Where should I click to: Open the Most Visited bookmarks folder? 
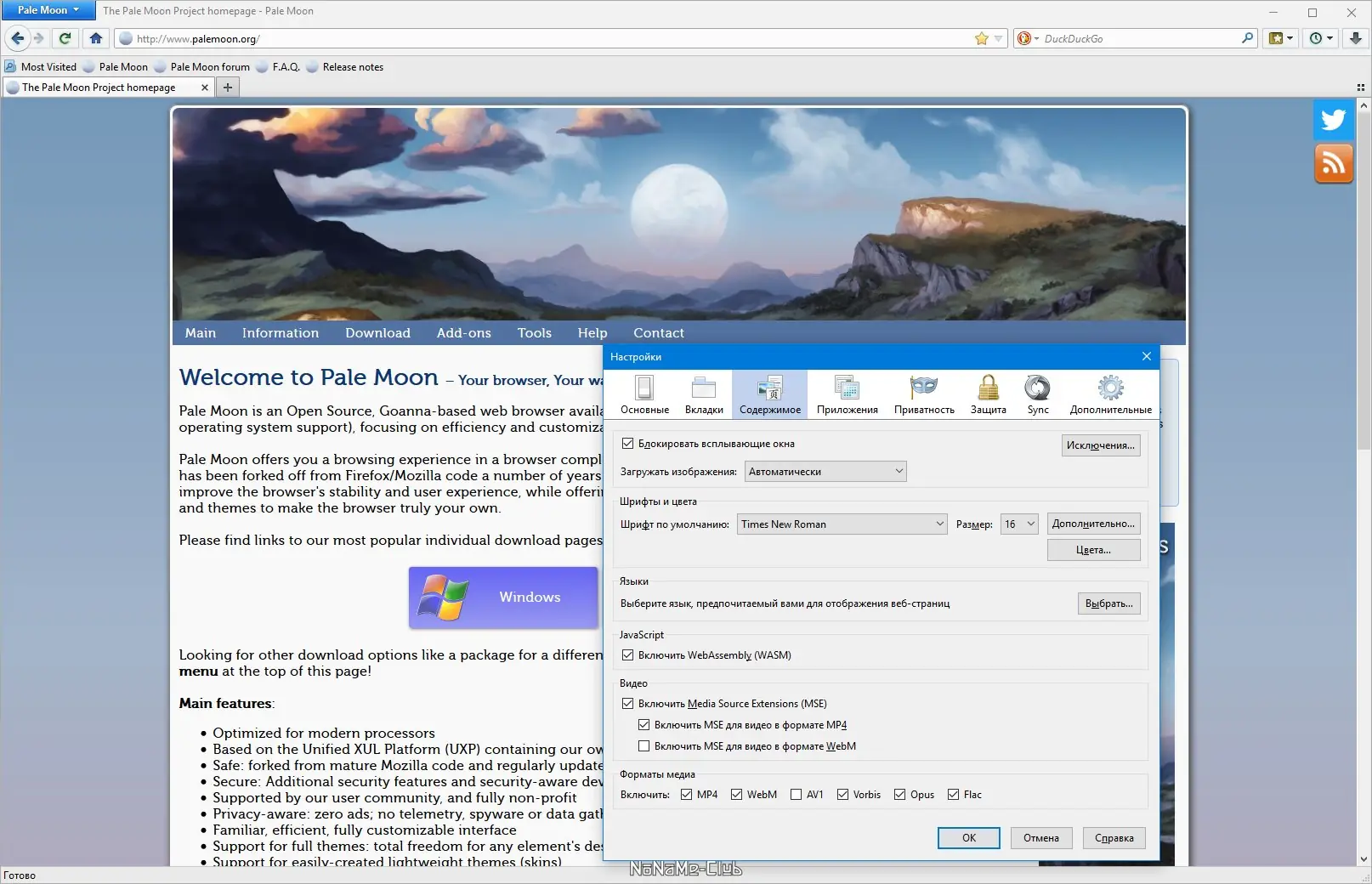(x=41, y=66)
